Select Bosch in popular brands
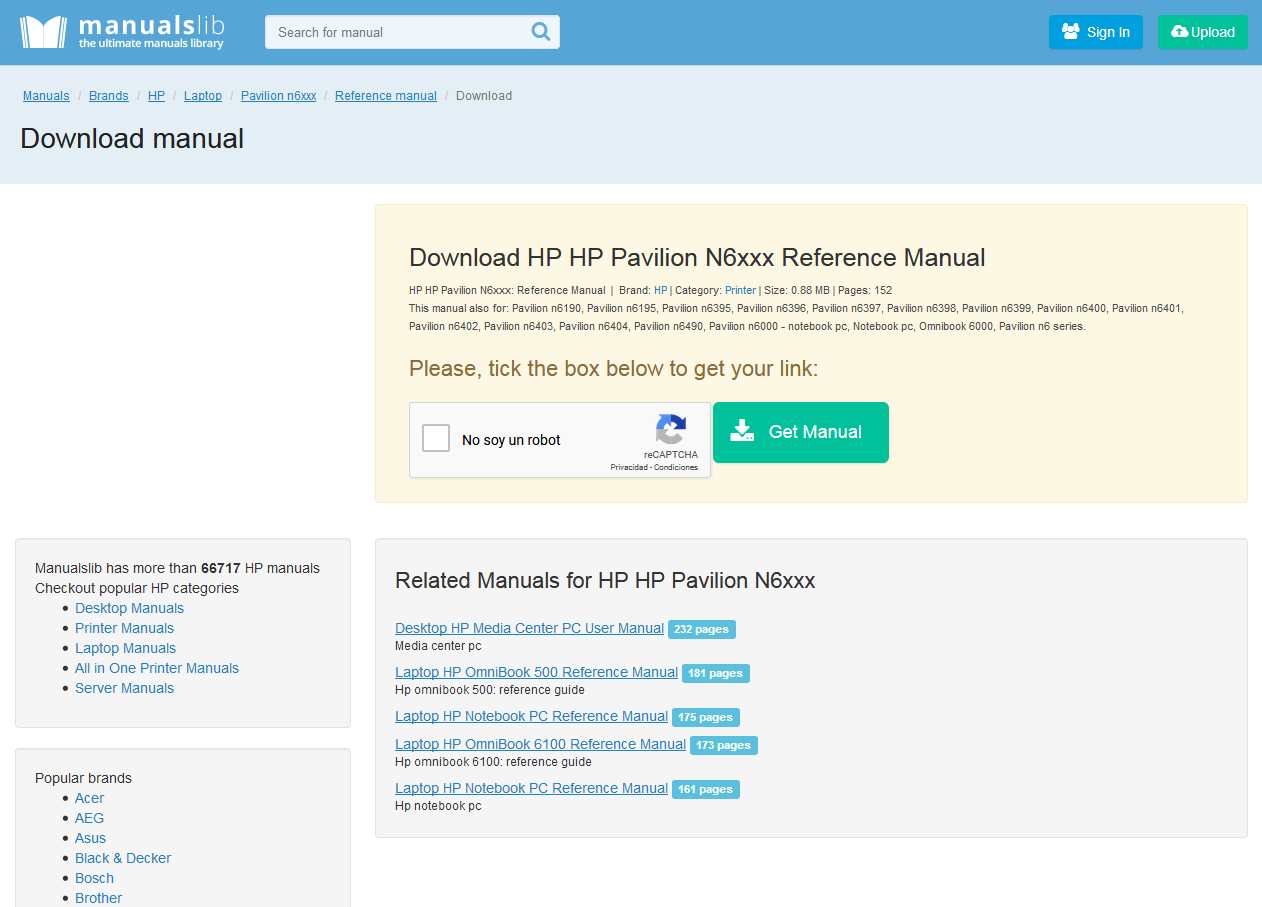The width and height of the screenshot is (1262, 907). coord(94,878)
